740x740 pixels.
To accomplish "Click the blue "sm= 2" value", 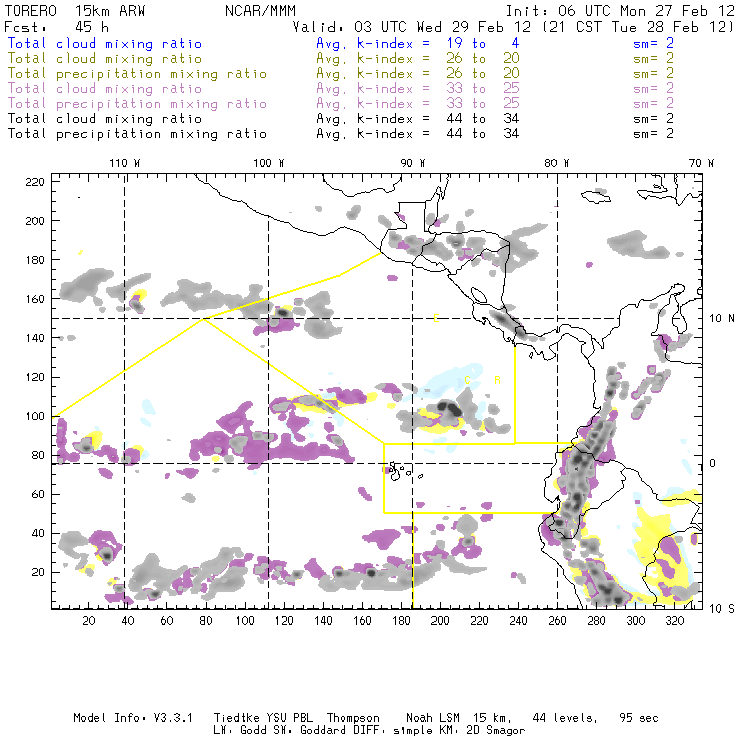I will [x=653, y=43].
